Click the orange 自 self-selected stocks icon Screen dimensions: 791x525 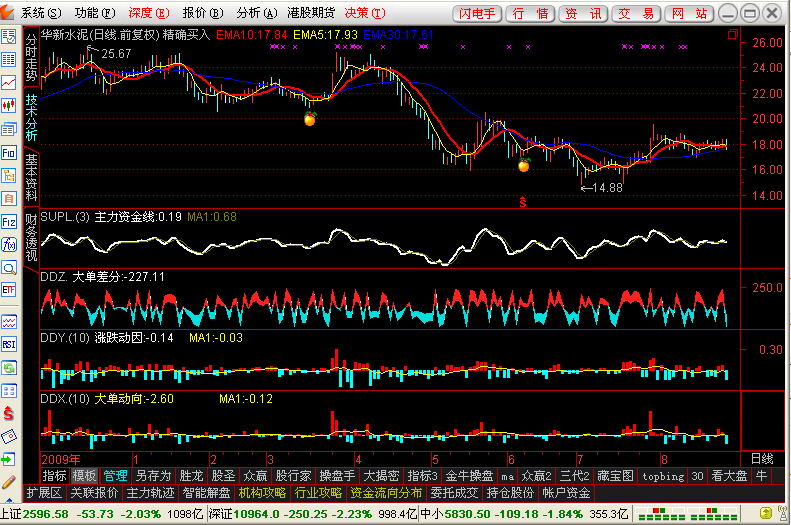point(9,199)
